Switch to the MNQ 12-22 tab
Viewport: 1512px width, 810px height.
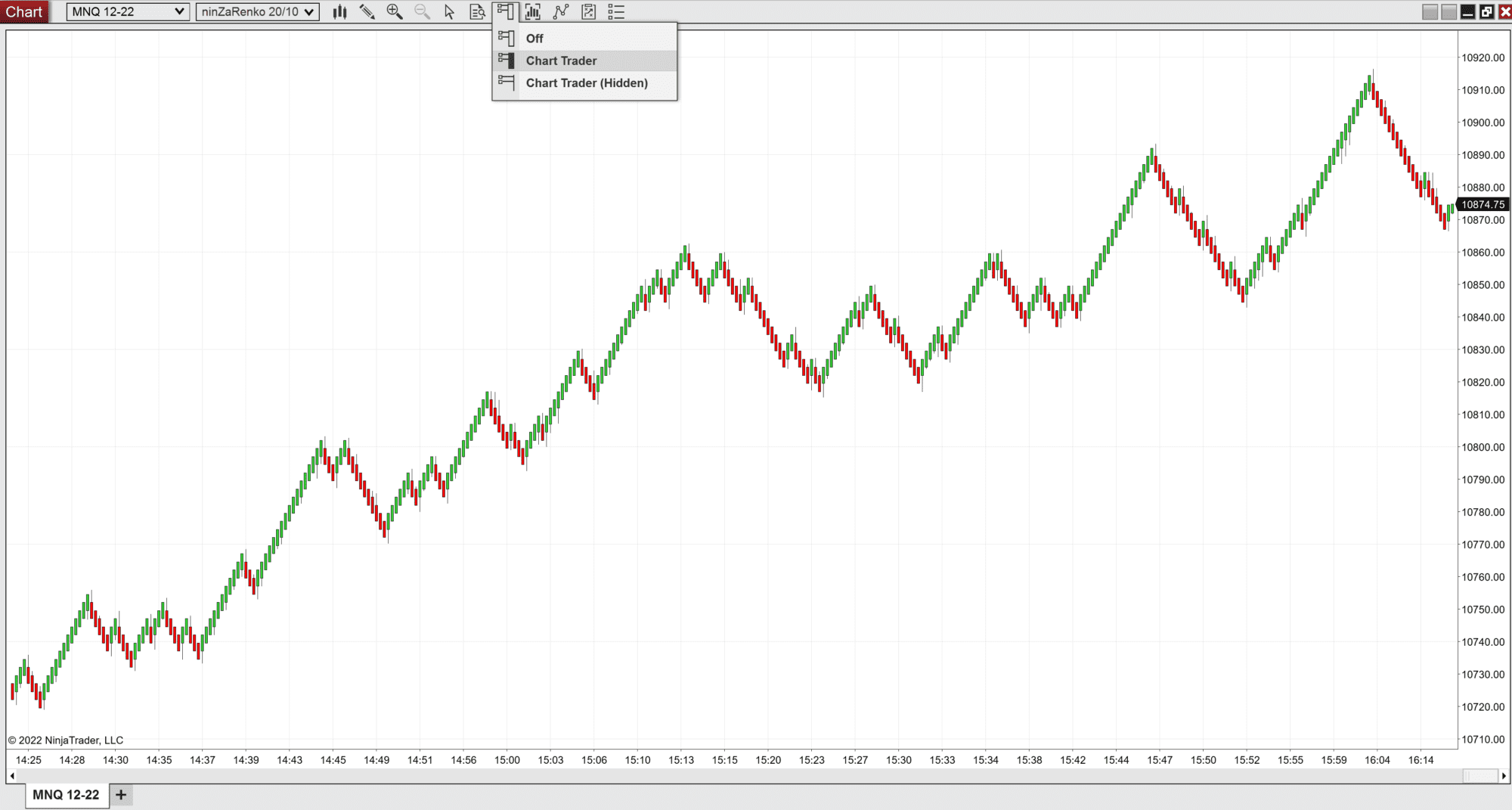[66, 795]
